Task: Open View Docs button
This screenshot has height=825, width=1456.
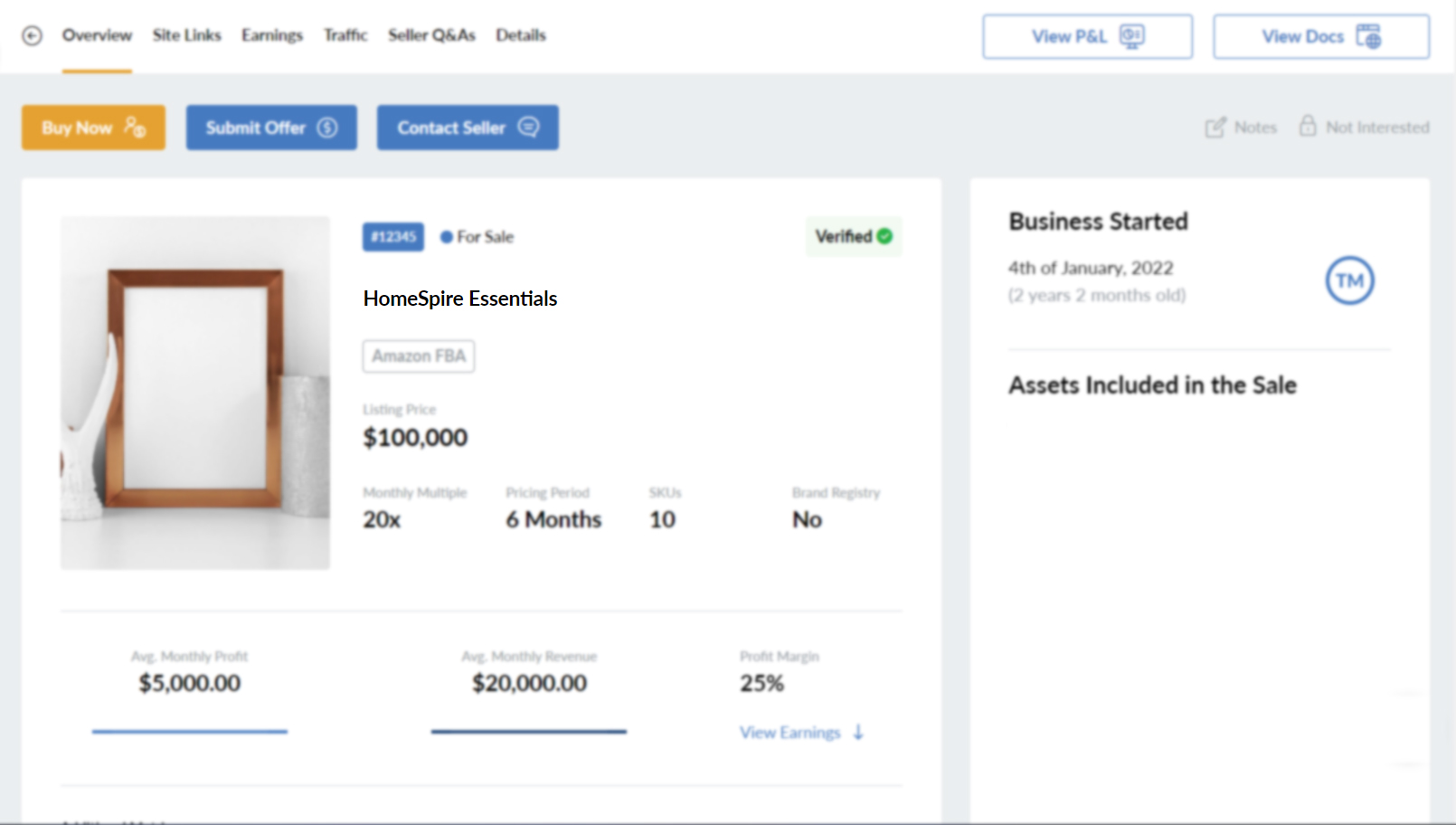Action: point(1320,36)
